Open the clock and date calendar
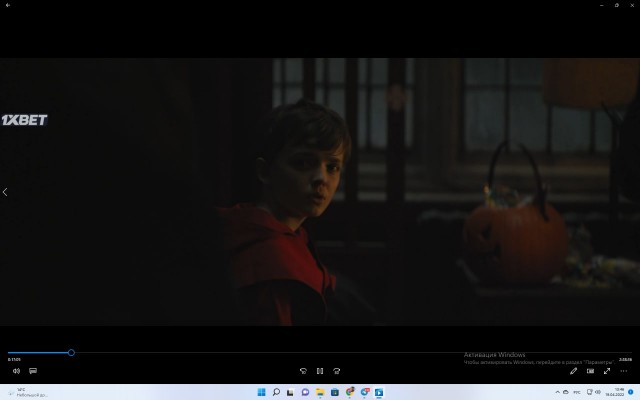Screen dimensions: 640x400 pyautogui.click(x=615, y=392)
